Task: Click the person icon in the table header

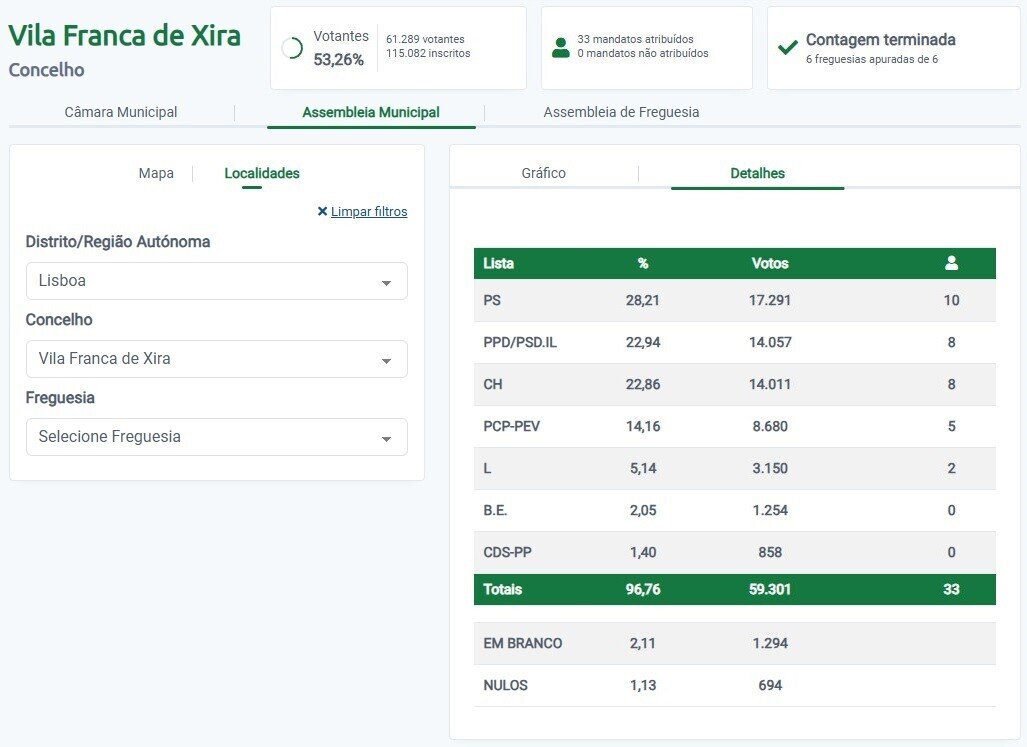Action: (951, 263)
